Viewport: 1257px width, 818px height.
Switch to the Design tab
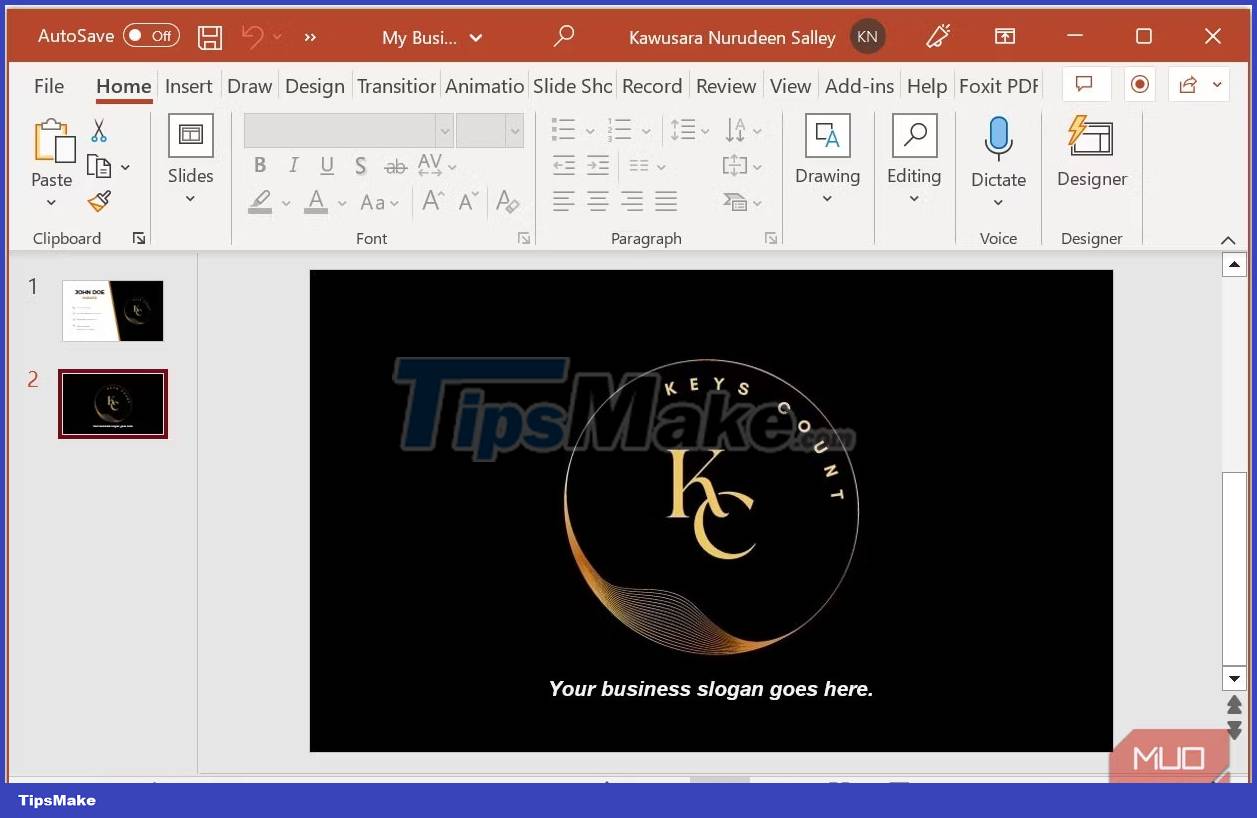click(x=314, y=86)
